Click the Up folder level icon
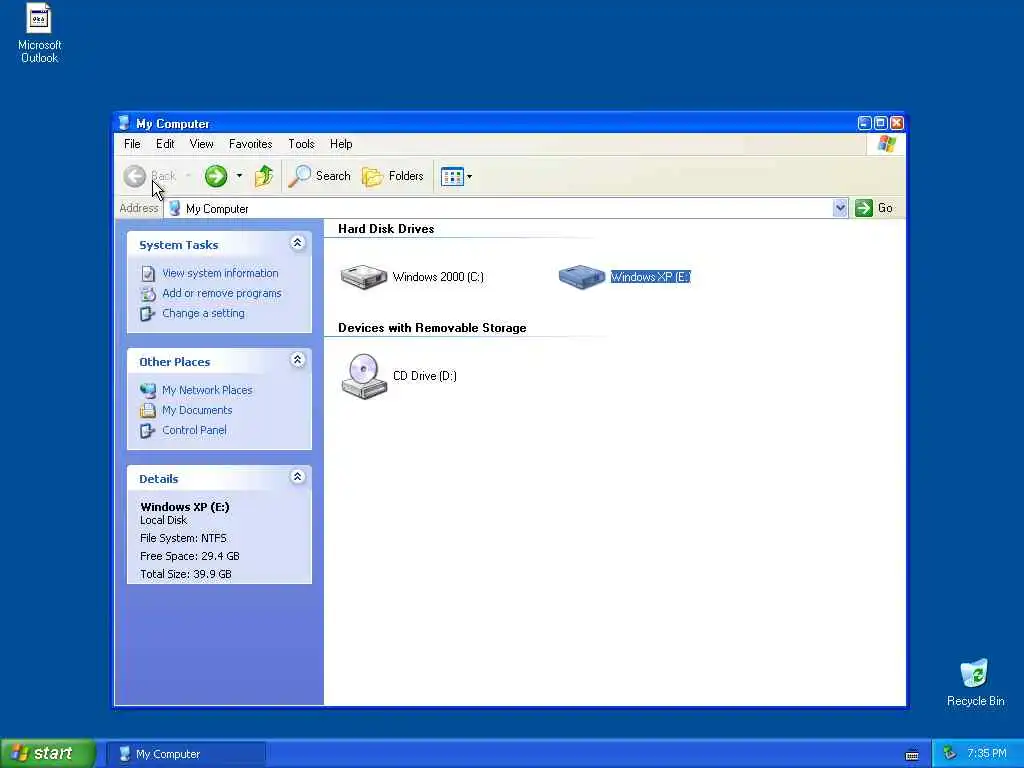Screen dimensions: 1024x768 (x=264, y=176)
